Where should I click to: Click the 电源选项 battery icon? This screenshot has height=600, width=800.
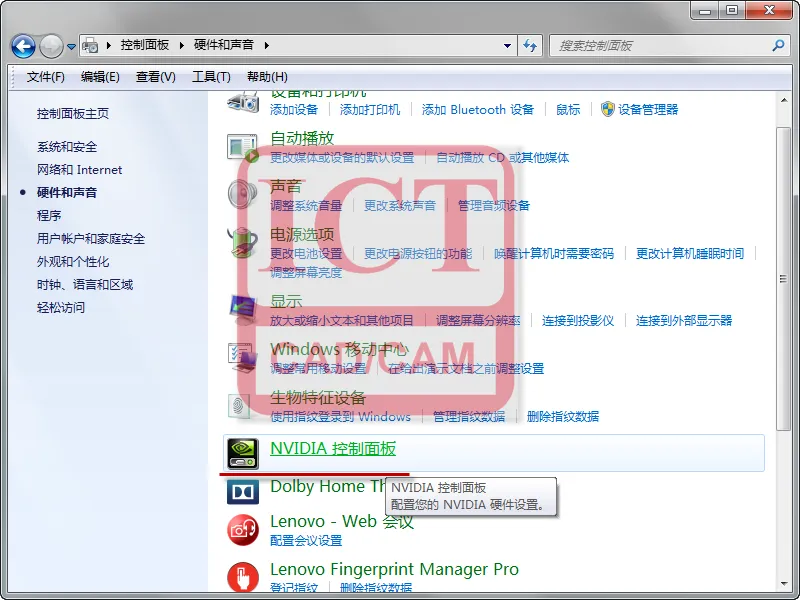[242, 243]
